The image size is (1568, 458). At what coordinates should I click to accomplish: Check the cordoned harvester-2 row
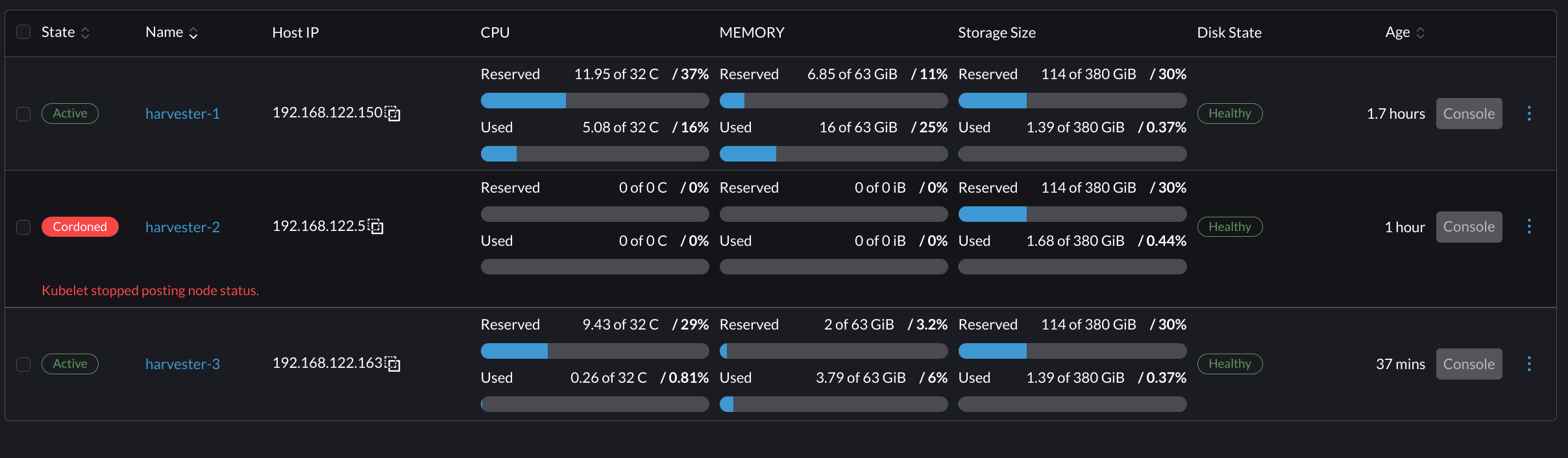pyautogui.click(x=23, y=227)
